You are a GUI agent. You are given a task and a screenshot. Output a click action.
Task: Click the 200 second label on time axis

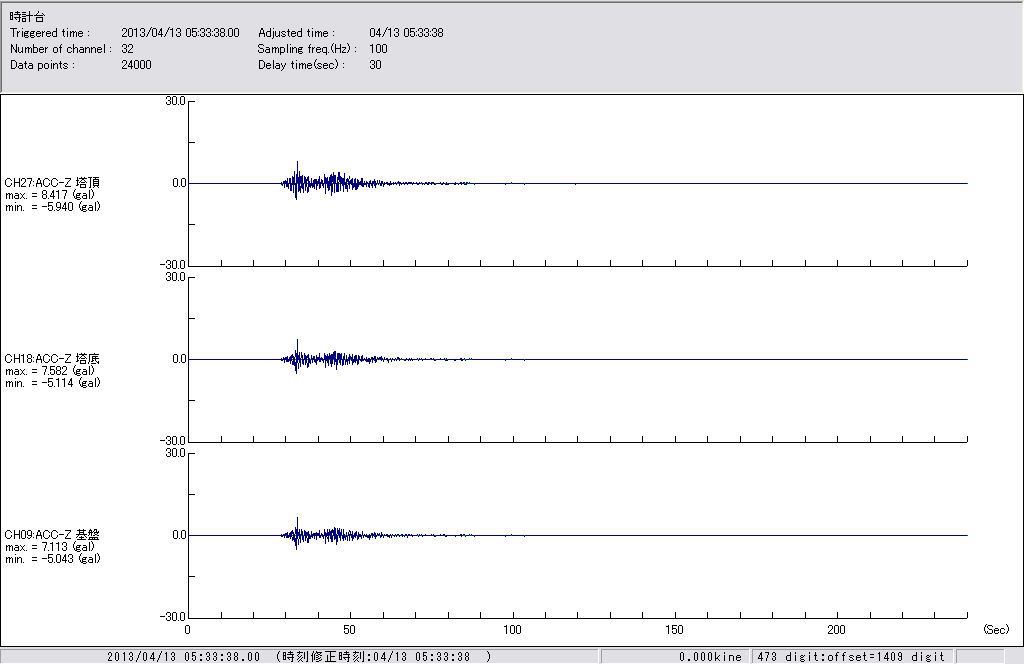tap(837, 630)
